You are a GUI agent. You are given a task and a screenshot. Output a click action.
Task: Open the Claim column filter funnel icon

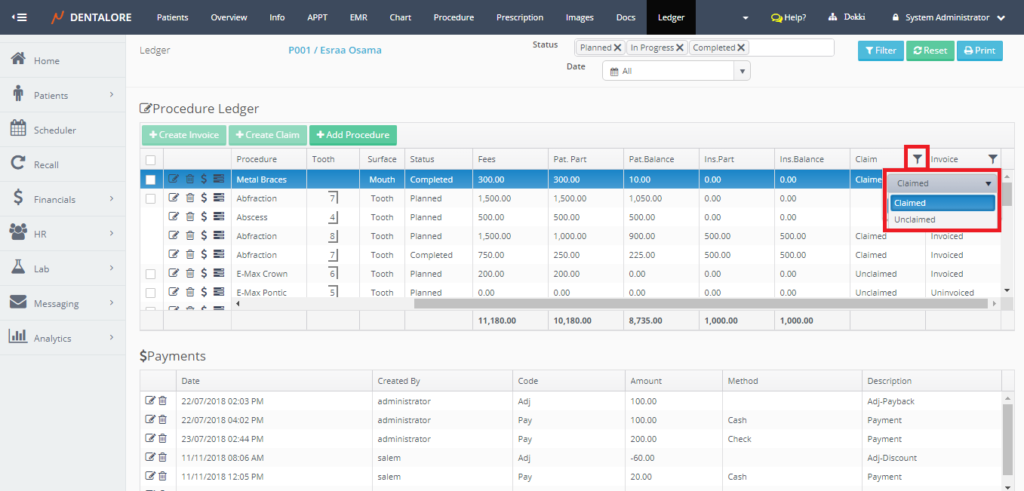coord(917,158)
